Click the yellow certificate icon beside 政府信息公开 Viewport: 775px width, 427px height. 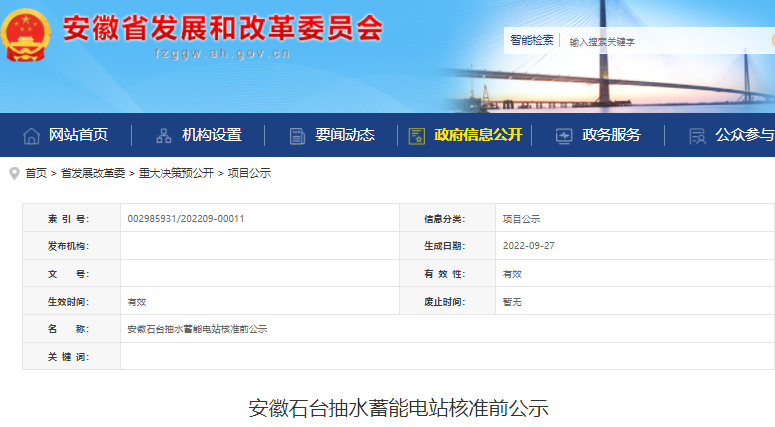(x=417, y=136)
